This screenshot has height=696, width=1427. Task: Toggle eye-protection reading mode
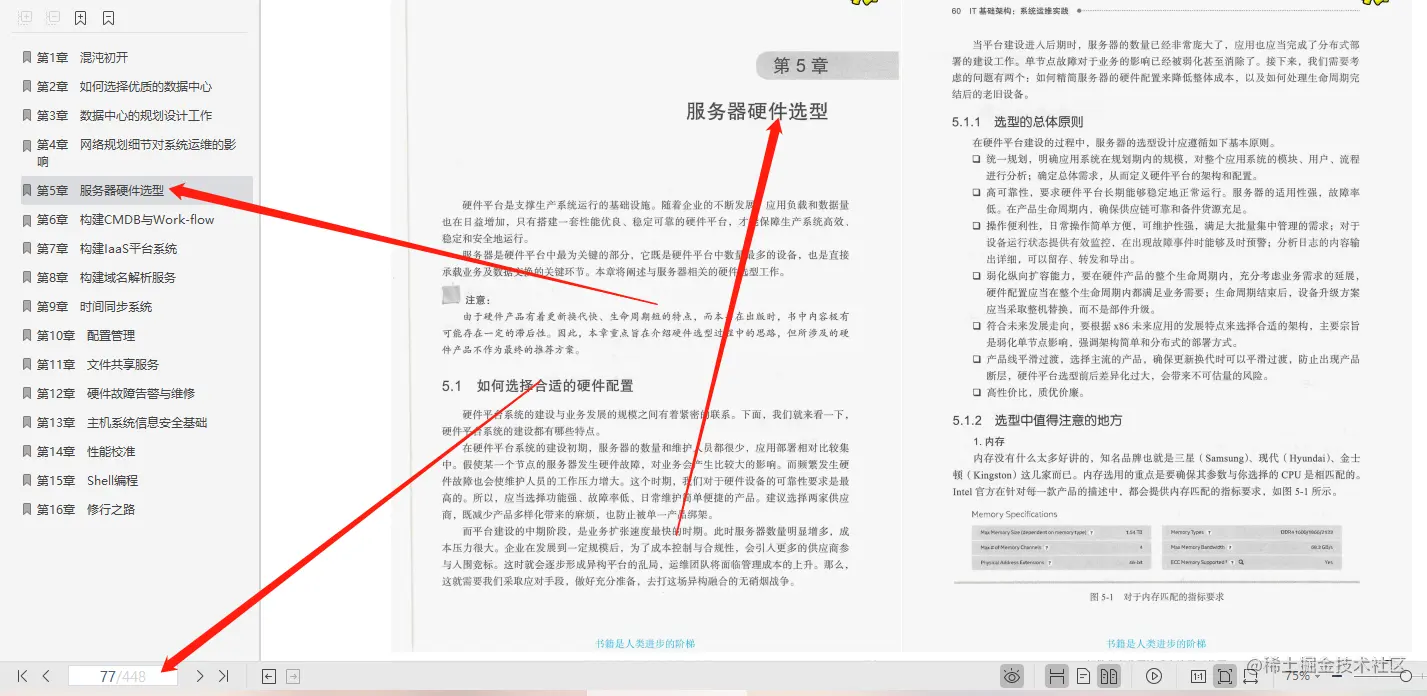[x=1012, y=676]
